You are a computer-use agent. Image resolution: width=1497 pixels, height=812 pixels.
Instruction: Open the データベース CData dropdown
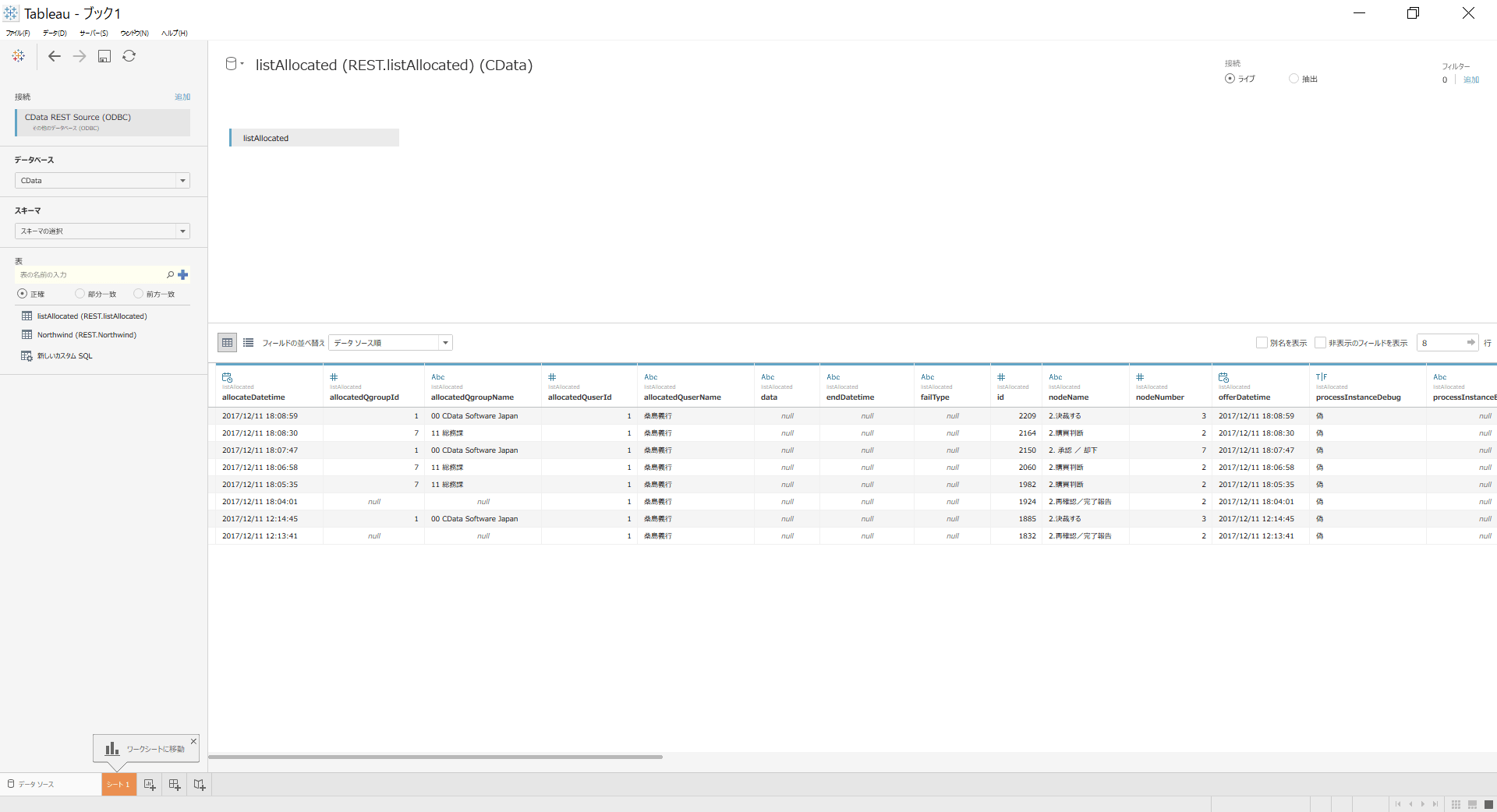pyautogui.click(x=103, y=180)
